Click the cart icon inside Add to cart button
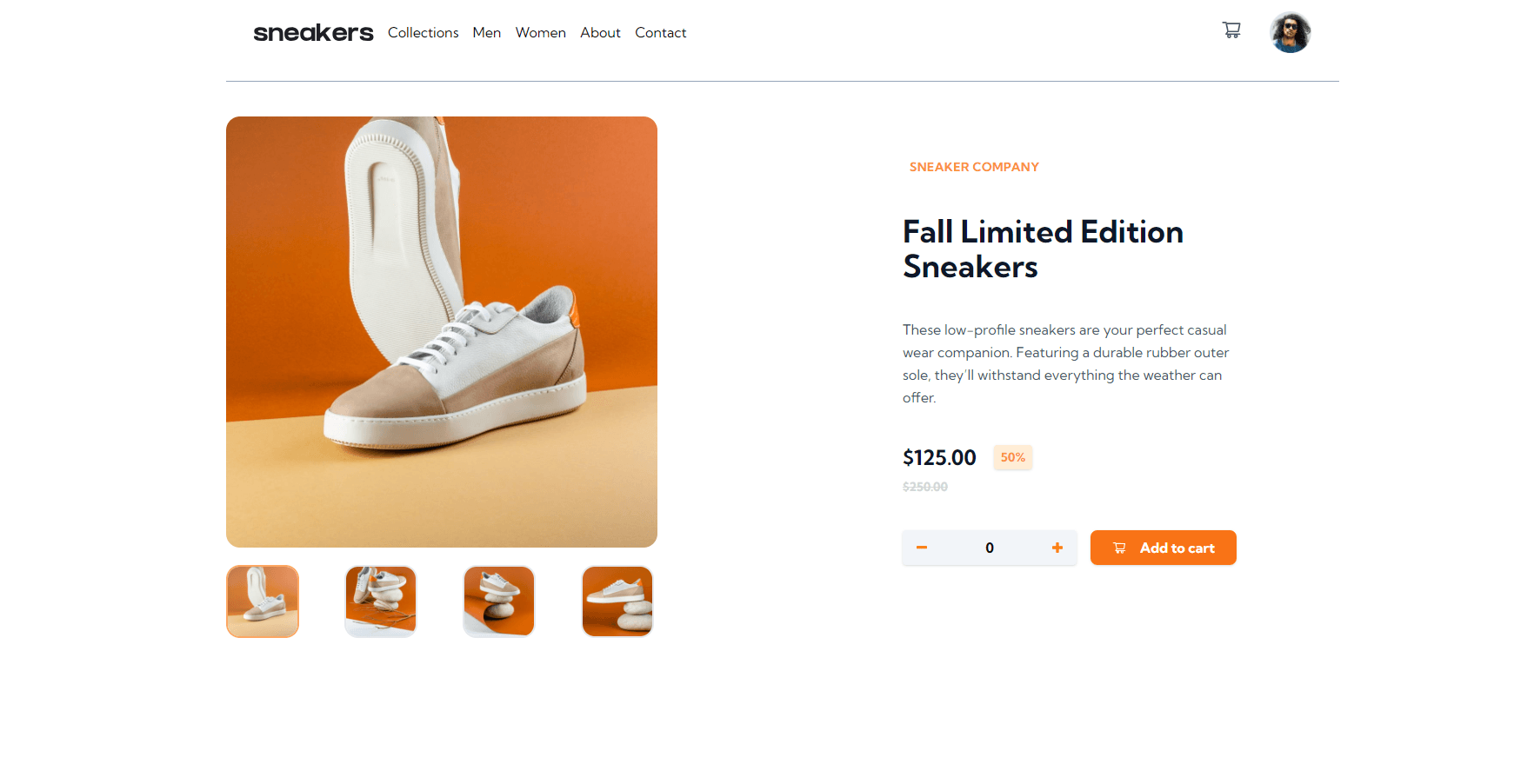The height and width of the screenshot is (784, 1514). pos(1119,548)
